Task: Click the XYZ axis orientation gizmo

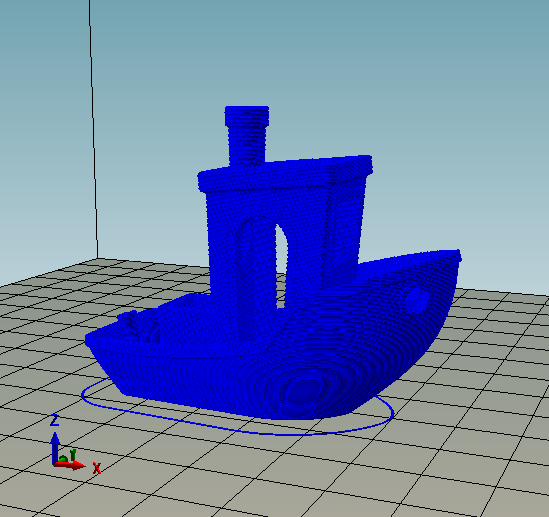Action: (75, 445)
